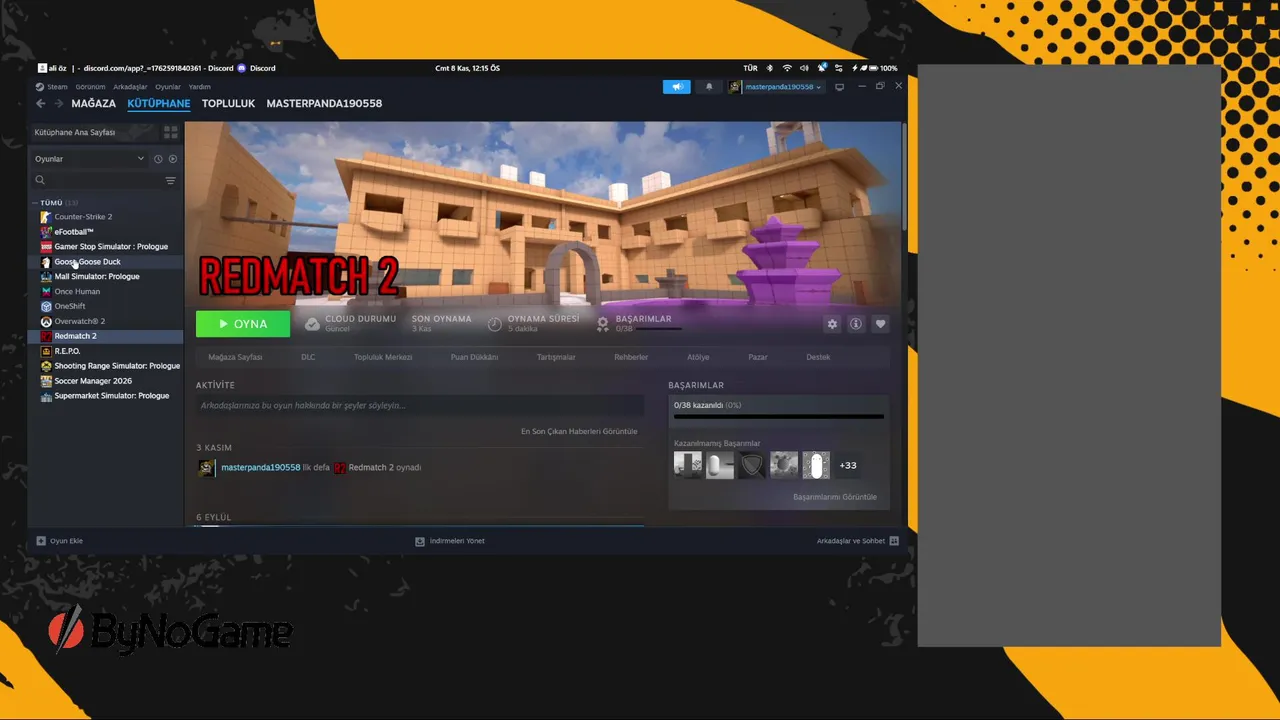
Task: Click the Counter-Strike 2 game icon
Action: (46, 217)
